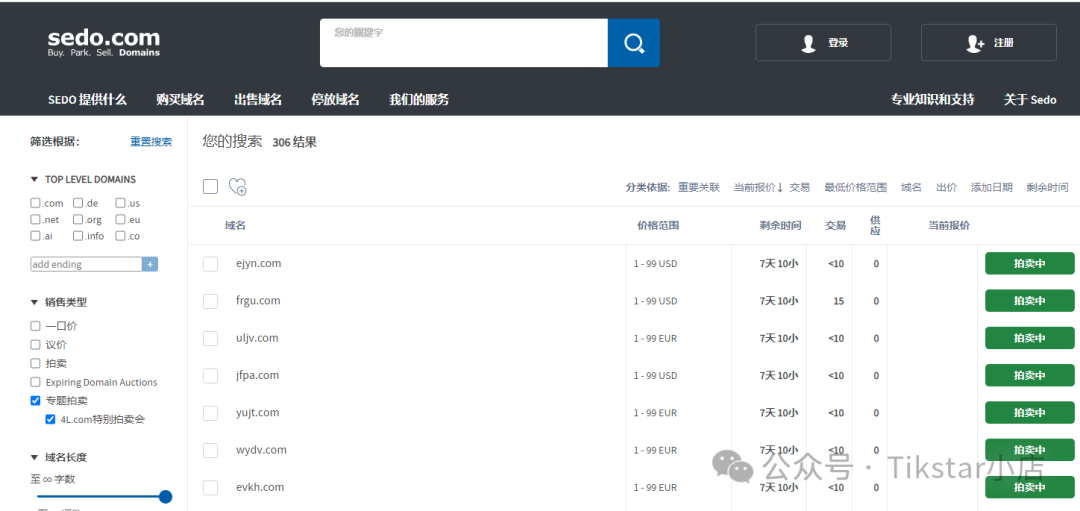The height and width of the screenshot is (511, 1080).
Task: Click the 注册 register button
Action: 988,43
